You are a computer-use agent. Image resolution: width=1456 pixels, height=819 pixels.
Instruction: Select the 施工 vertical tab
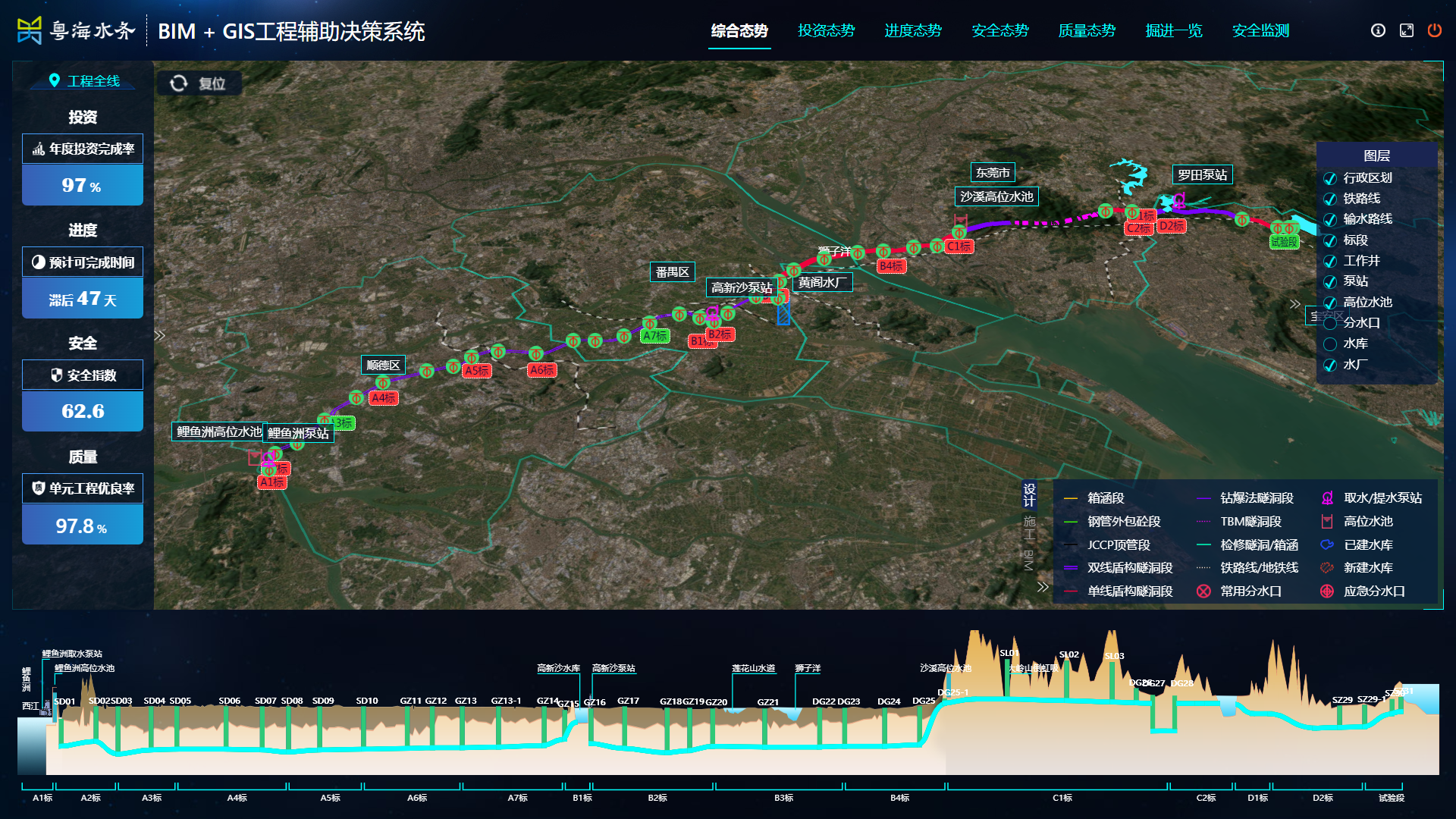pyautogui.click(x=1029, y=527)
